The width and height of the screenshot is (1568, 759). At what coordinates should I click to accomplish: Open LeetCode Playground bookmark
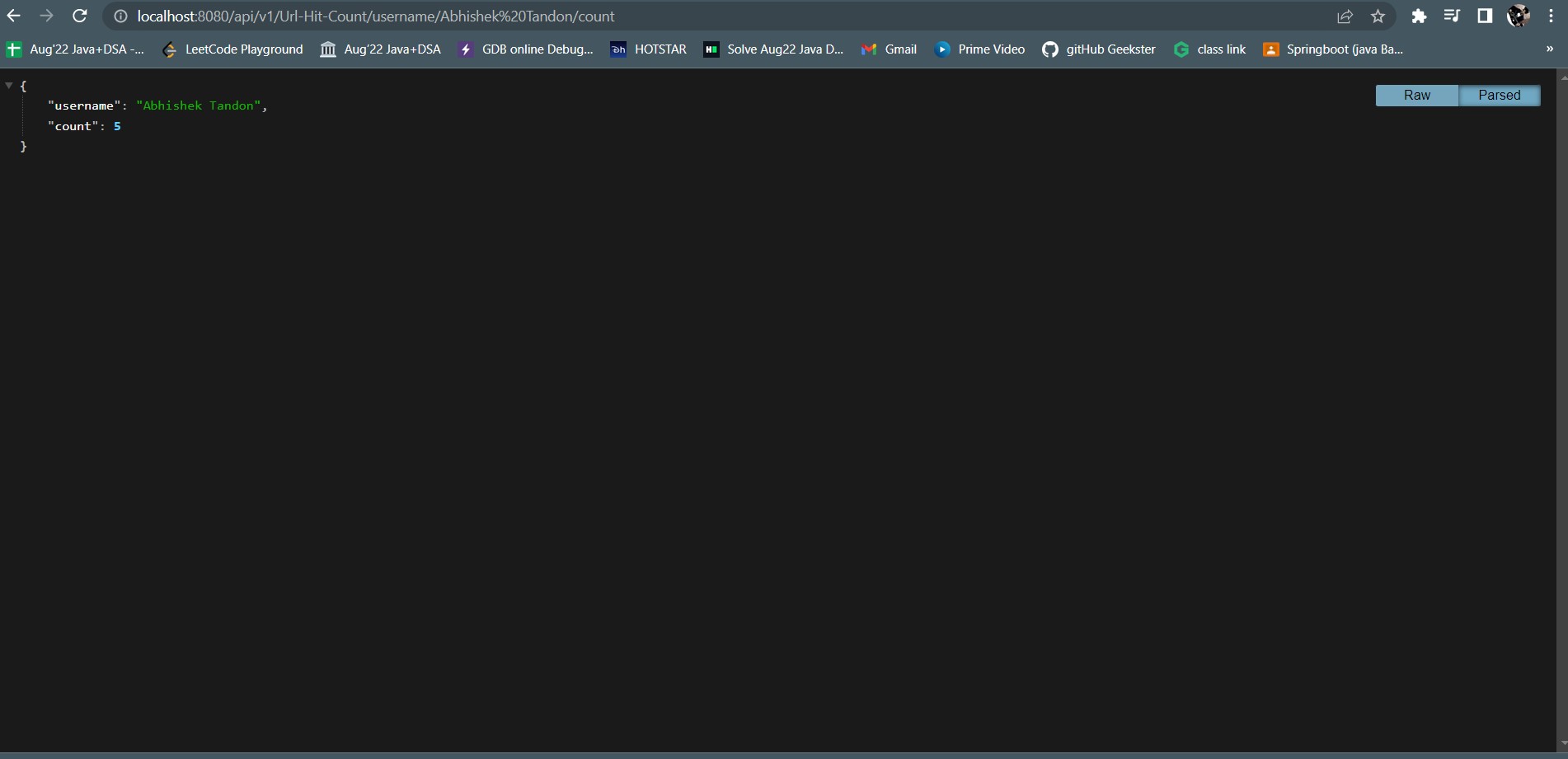tap(232, 49)
